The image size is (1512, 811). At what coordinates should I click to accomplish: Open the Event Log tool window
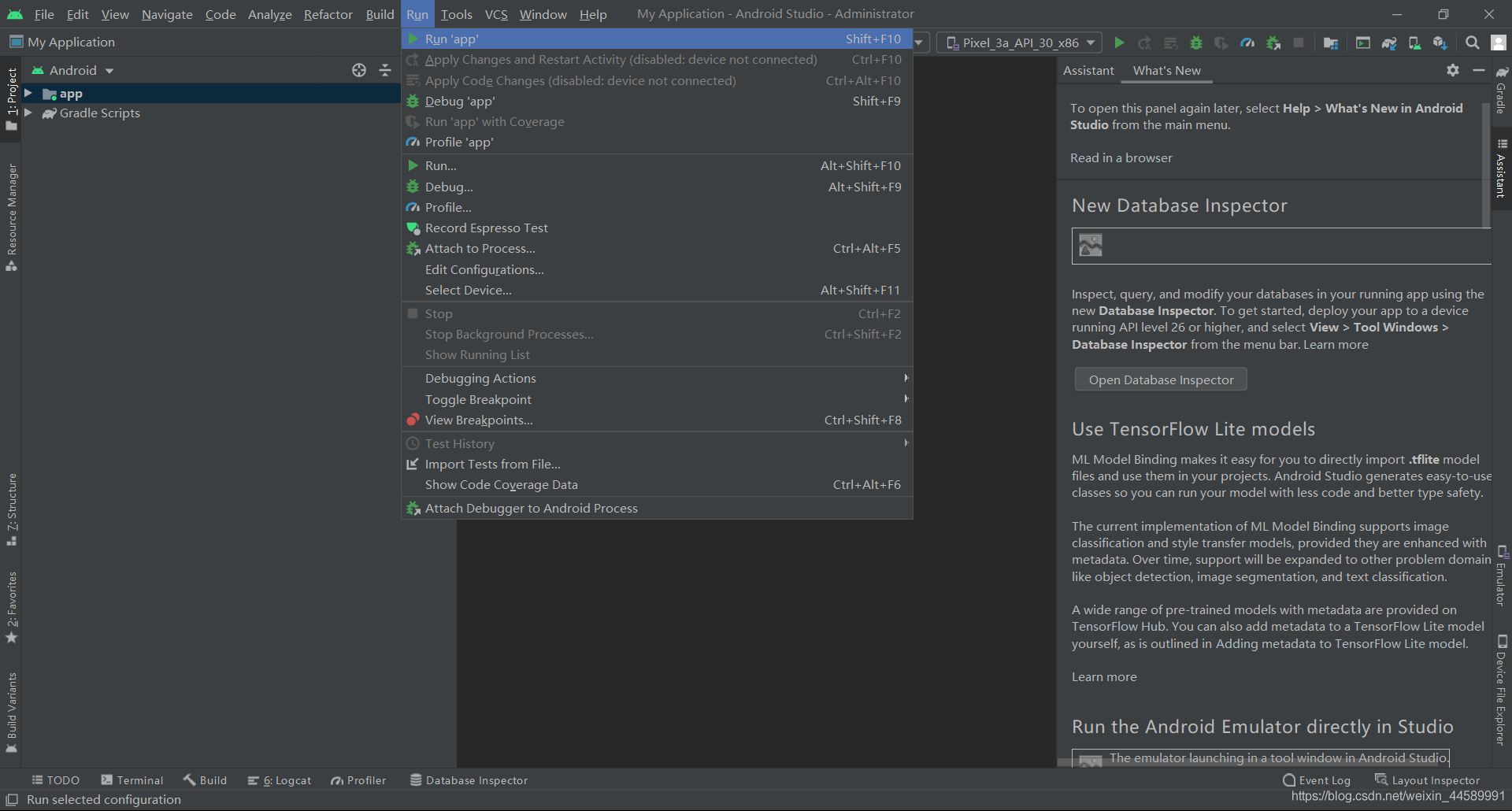[1317, 780]
